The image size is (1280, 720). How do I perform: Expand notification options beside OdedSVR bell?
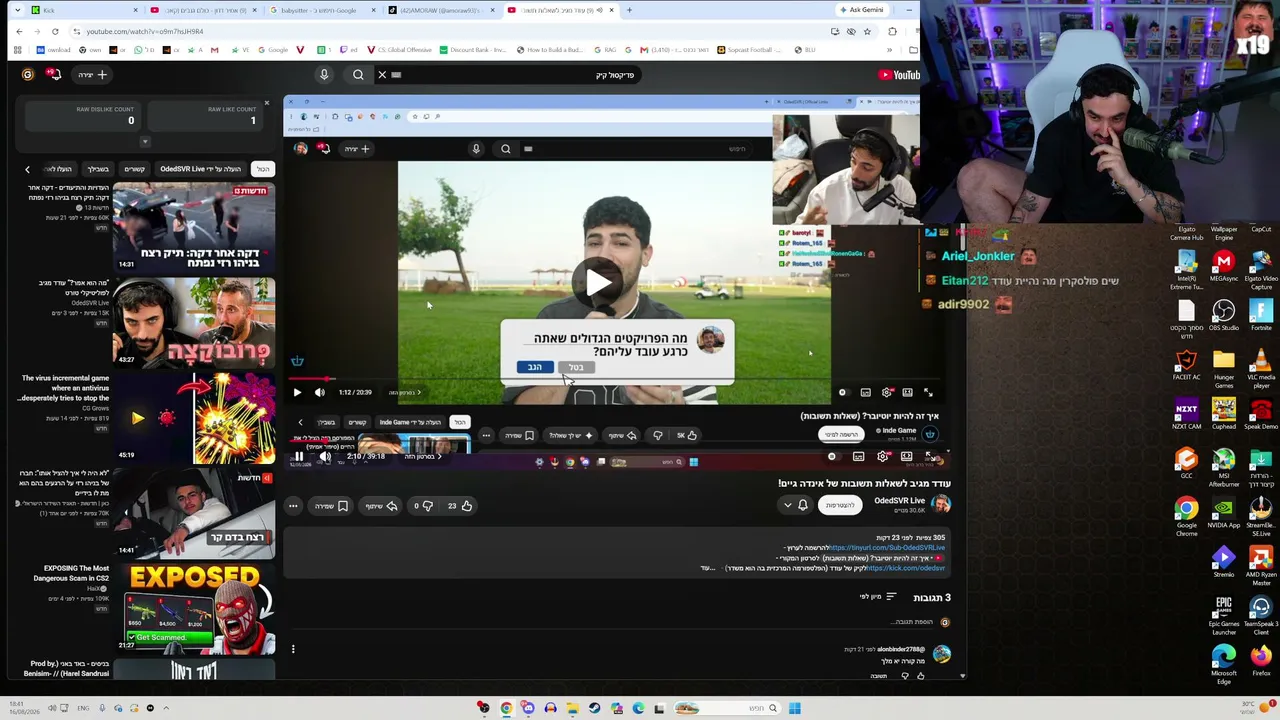pos(788,506)
